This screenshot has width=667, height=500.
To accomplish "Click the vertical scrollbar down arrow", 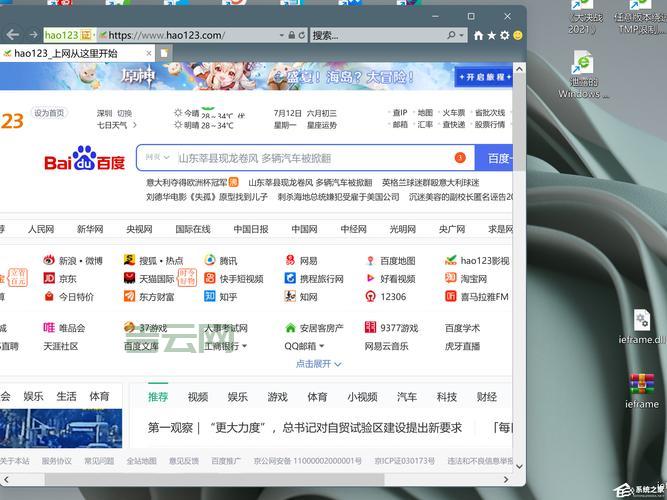I will (x=519, y=467).
